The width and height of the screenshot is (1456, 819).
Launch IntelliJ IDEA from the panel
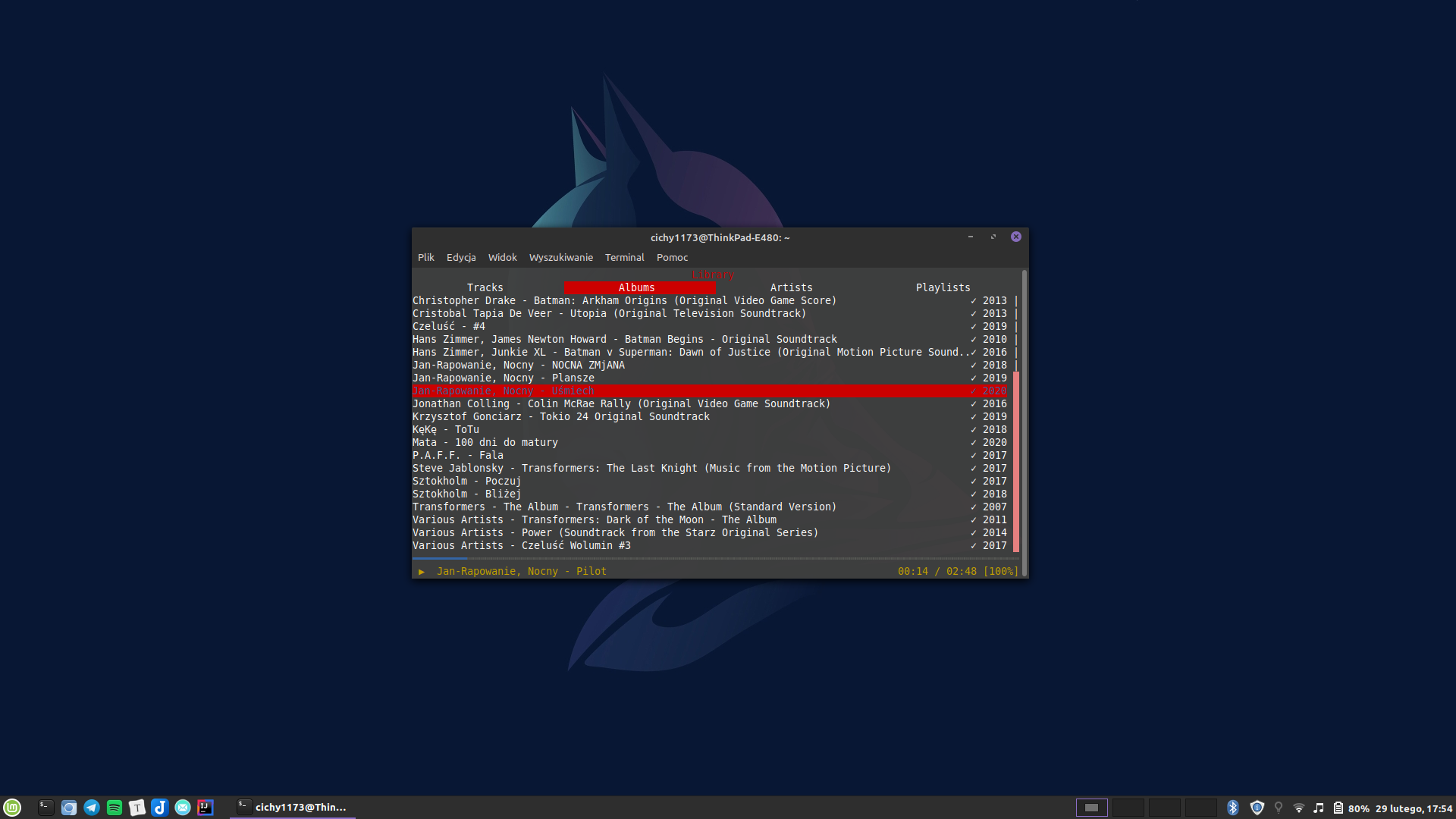[206, 808]
